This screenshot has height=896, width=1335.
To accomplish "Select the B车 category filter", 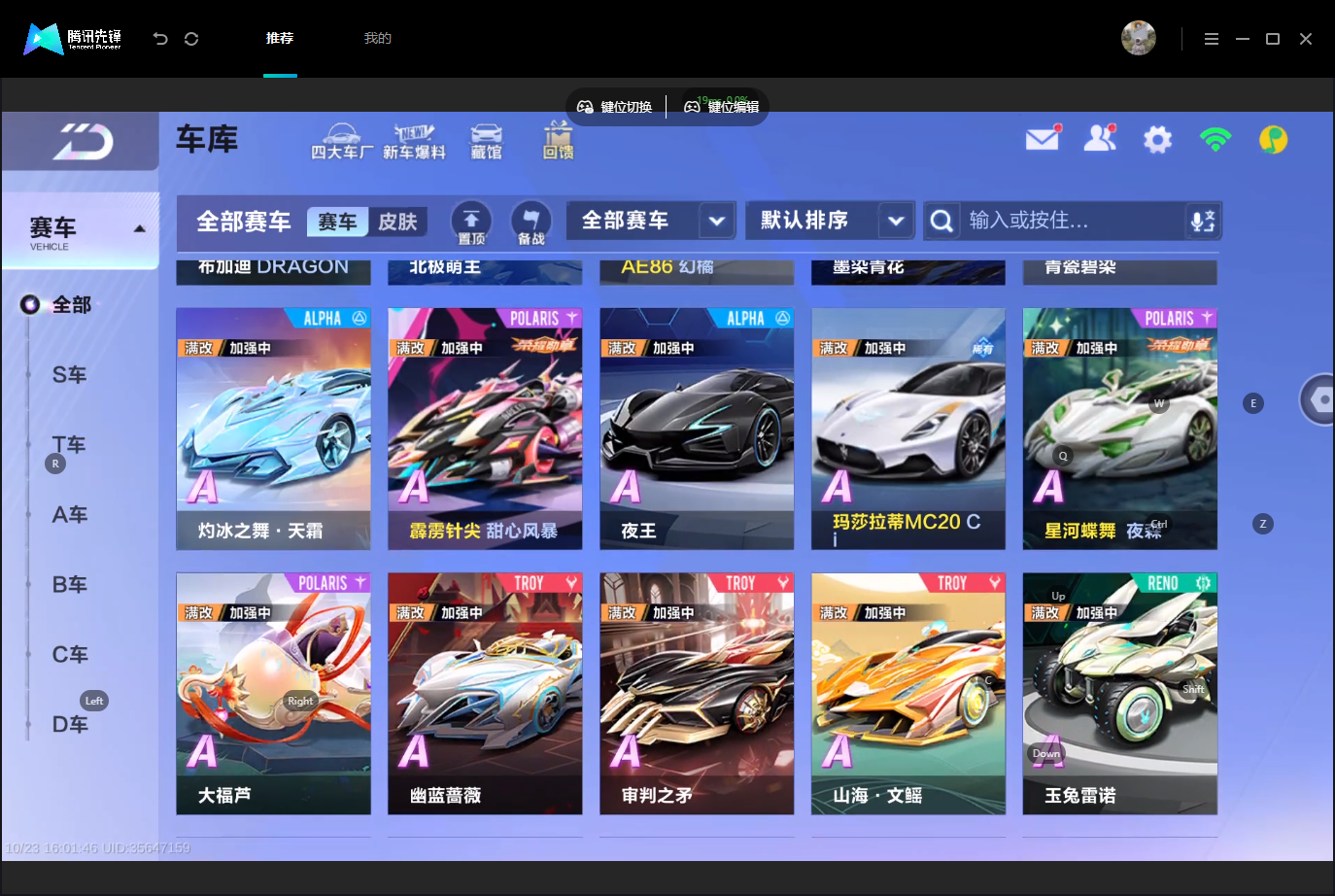I will (70, 585).
